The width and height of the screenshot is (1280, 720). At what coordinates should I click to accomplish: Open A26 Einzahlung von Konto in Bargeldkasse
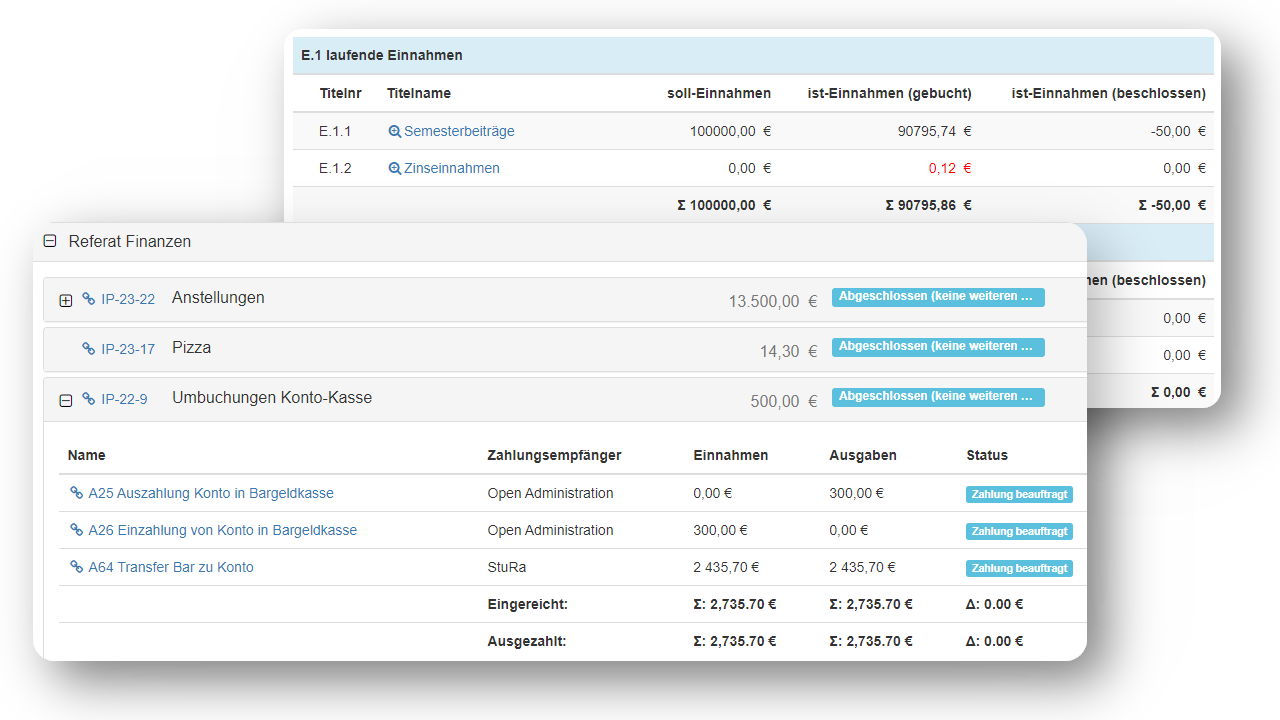click(222, 530)
